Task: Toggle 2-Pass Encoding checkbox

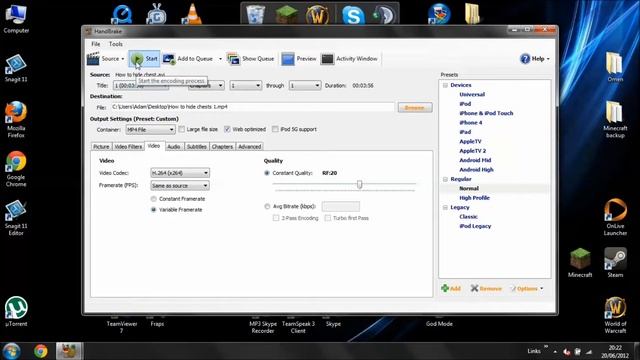Action: click(276, 218)
